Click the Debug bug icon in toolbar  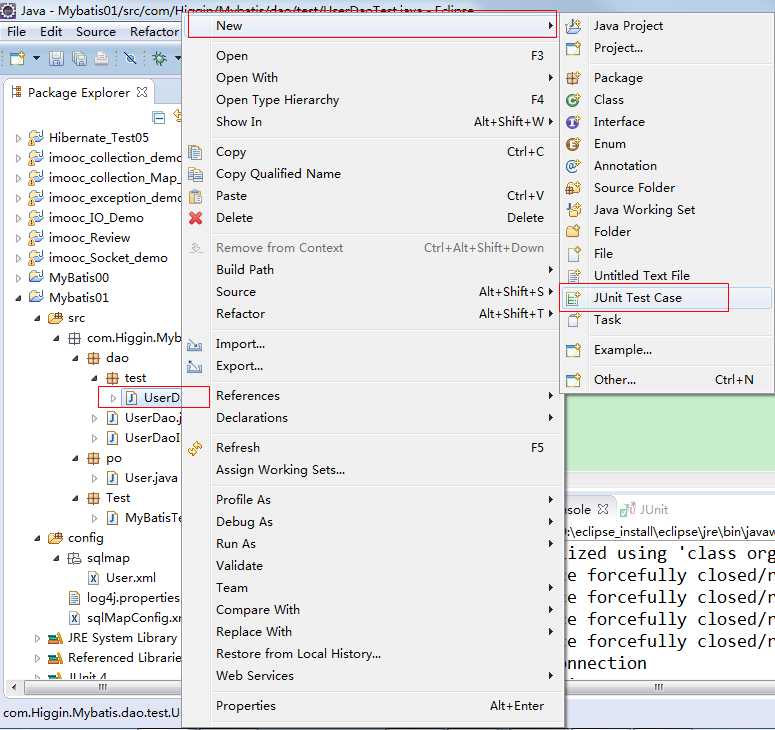coord(160,58)
